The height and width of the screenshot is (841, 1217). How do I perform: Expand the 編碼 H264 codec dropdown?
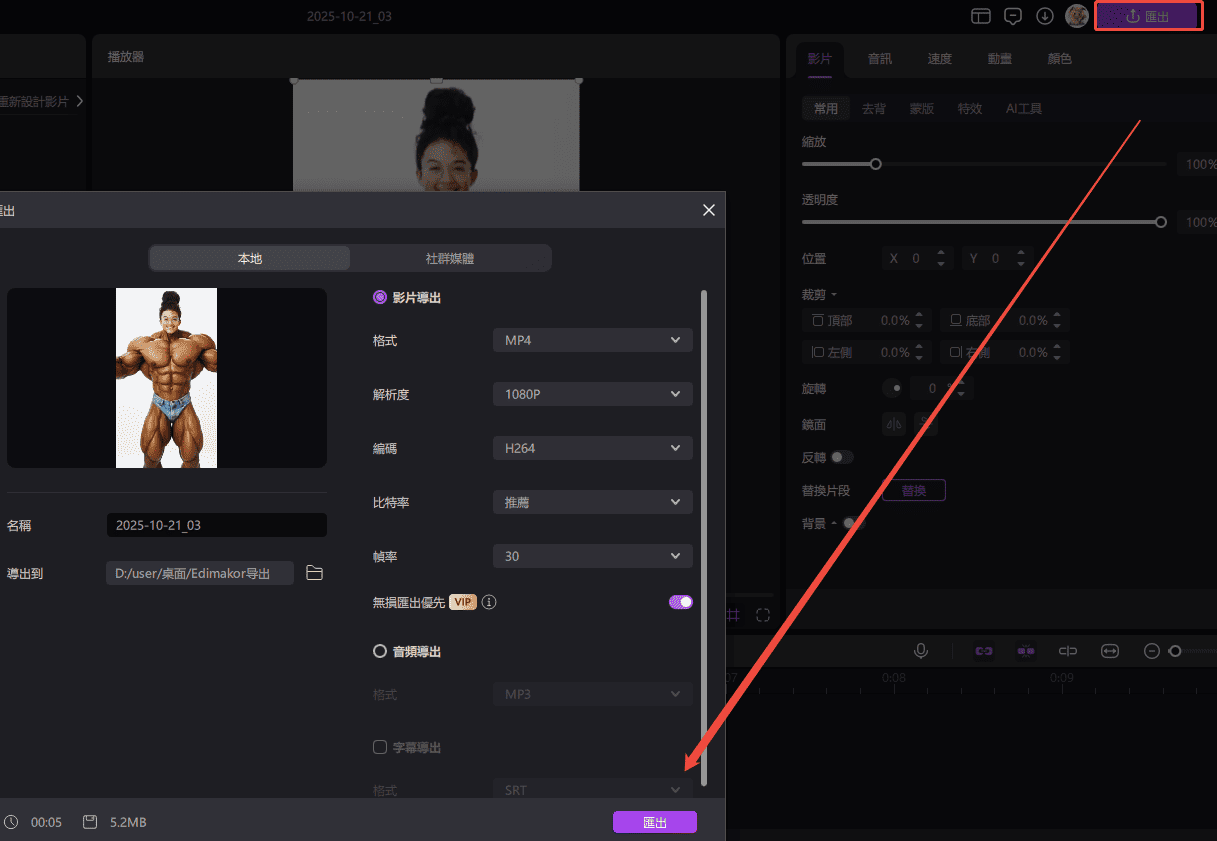point(592,449)
